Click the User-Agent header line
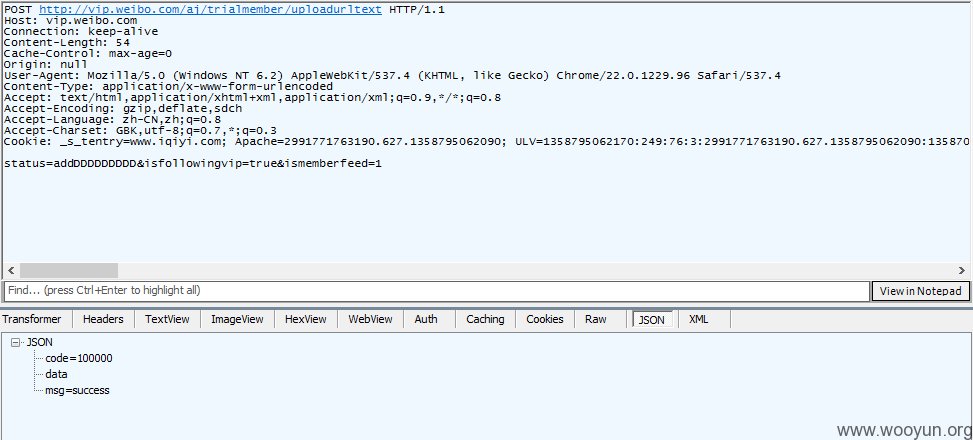Screen dimensions: 973x440 pyautogui.click(x=392, y=76)
